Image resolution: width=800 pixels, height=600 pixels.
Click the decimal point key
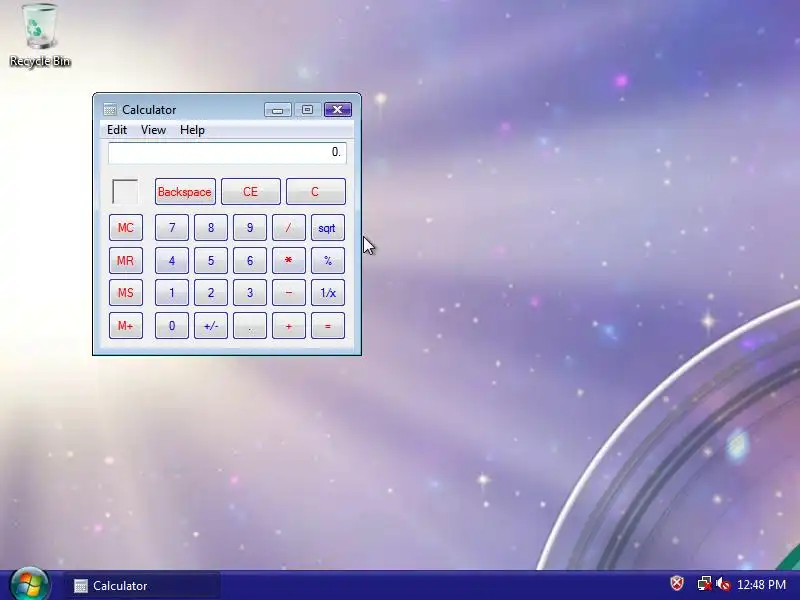(249, 326)
